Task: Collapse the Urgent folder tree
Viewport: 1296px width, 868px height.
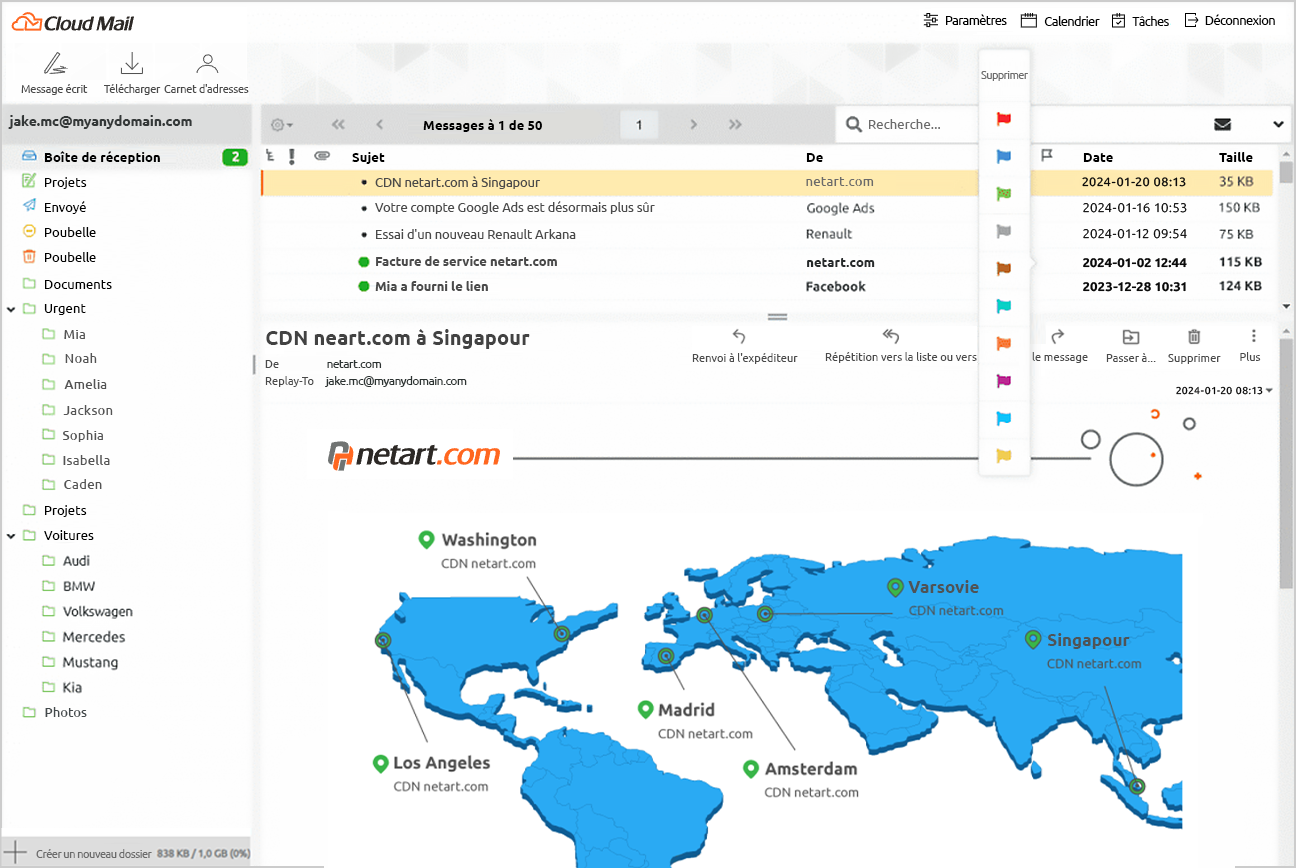Action: (11, 309)
